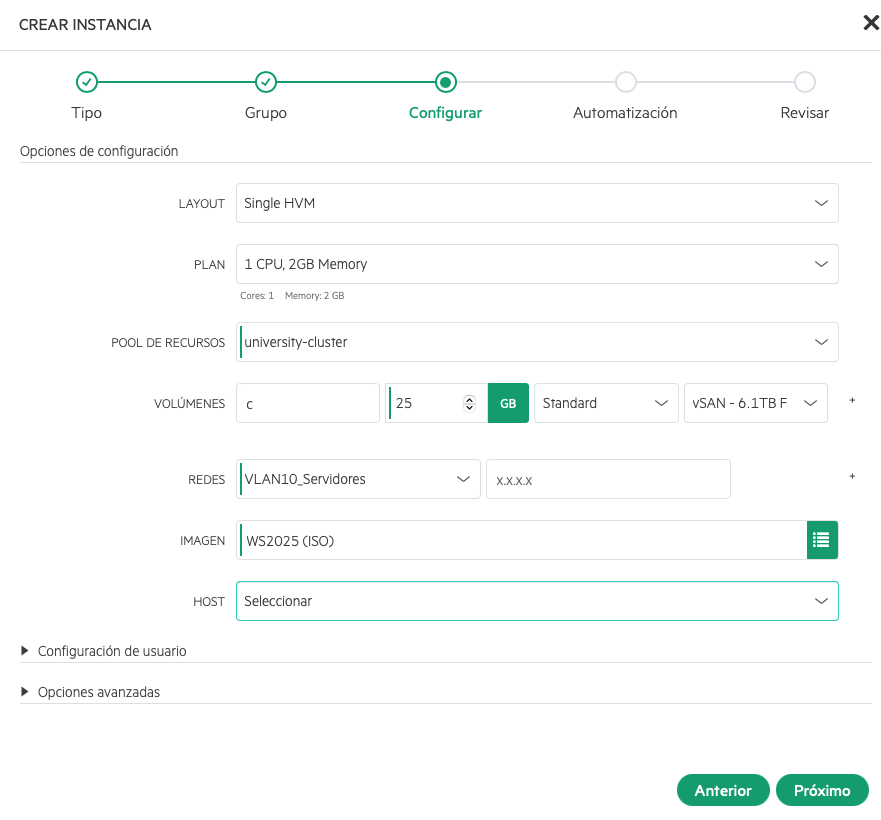Expand the Configuración de usuario section
Viewport: 881px width, 820px height.
pos(113,651)
